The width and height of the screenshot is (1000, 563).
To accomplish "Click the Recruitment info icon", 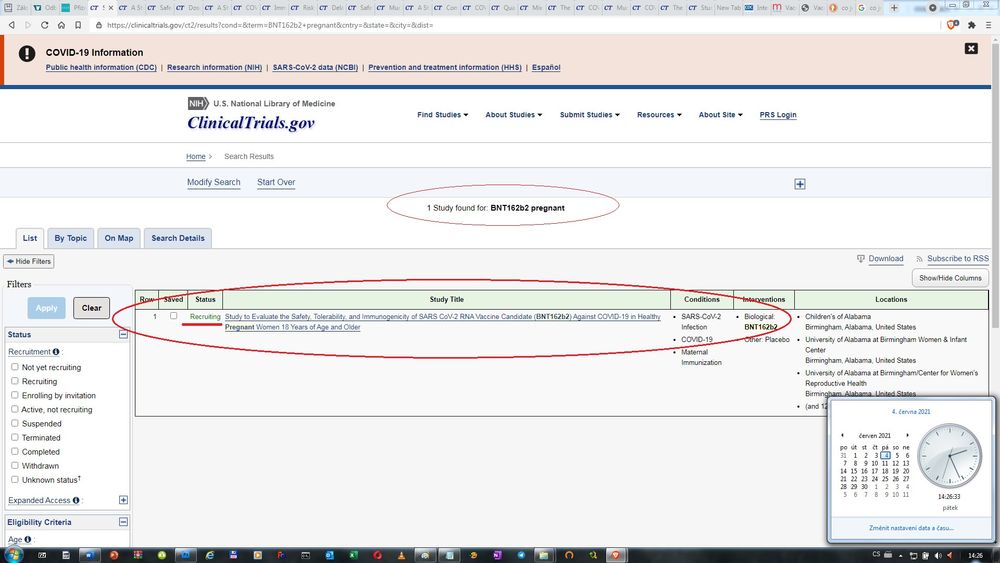I will click(x=56, y=352).
